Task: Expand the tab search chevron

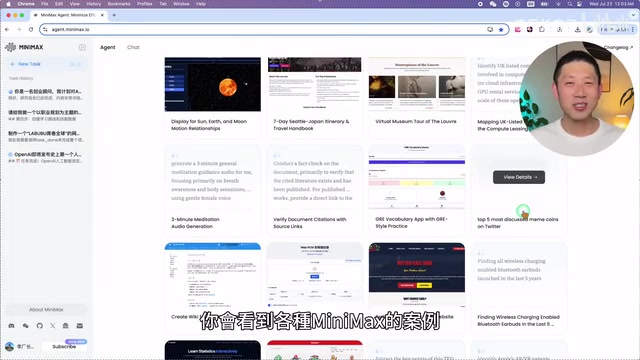Action: point(633,15)
